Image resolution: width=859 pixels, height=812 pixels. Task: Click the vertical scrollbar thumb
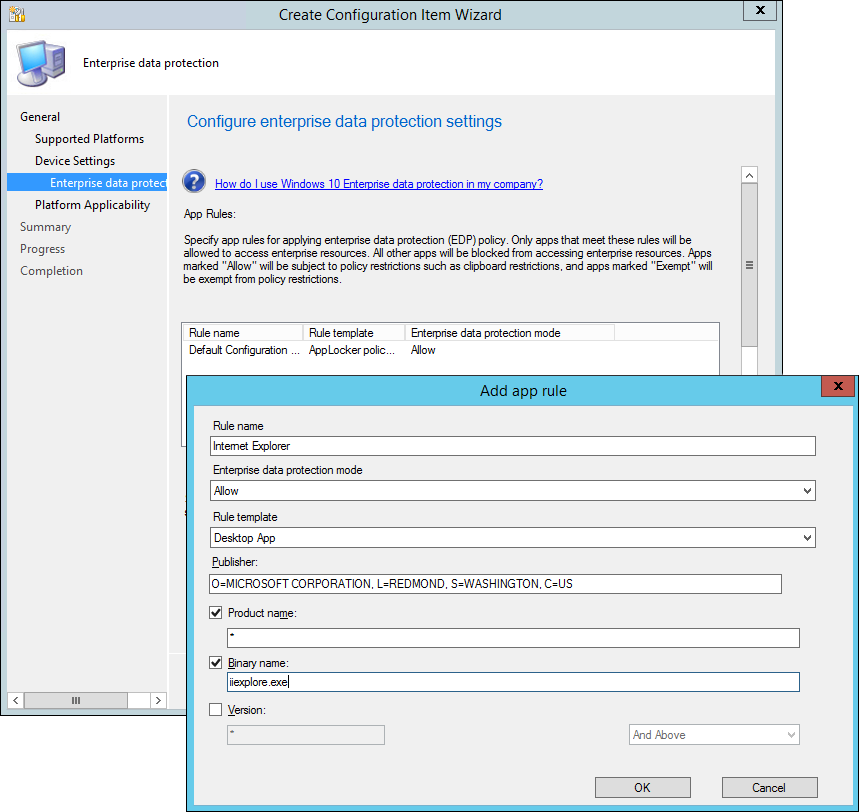coord(748,265)
